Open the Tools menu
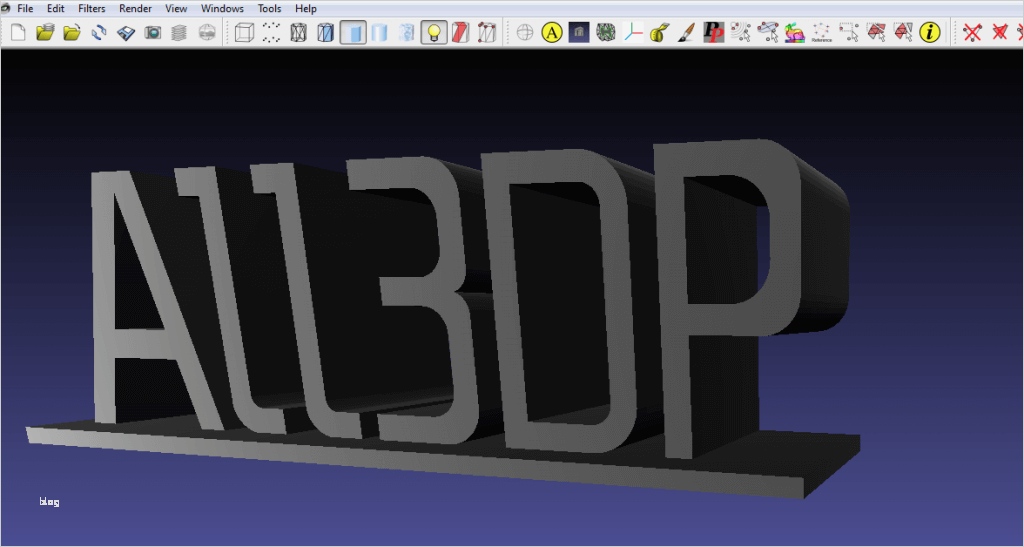The height and width of the screenshot is (547, 1024). click(x=269, y=8)
